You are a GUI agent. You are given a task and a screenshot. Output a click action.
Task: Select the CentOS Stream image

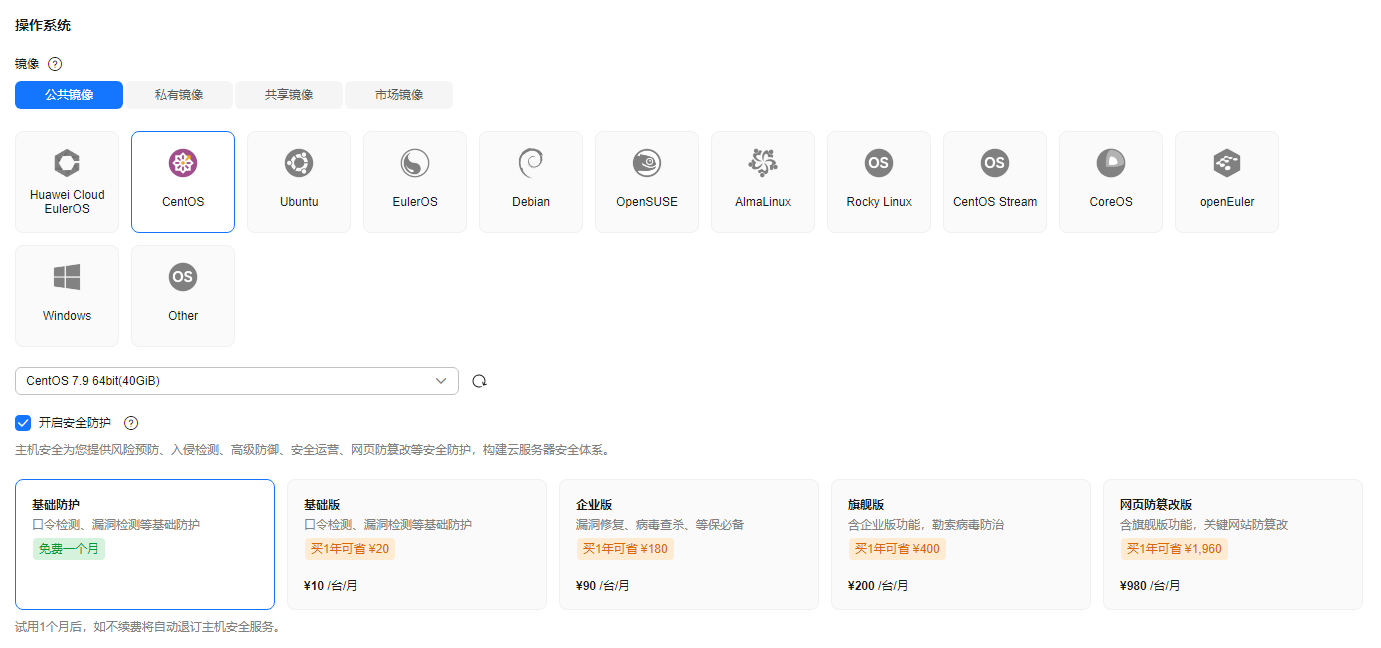[995, 182]
